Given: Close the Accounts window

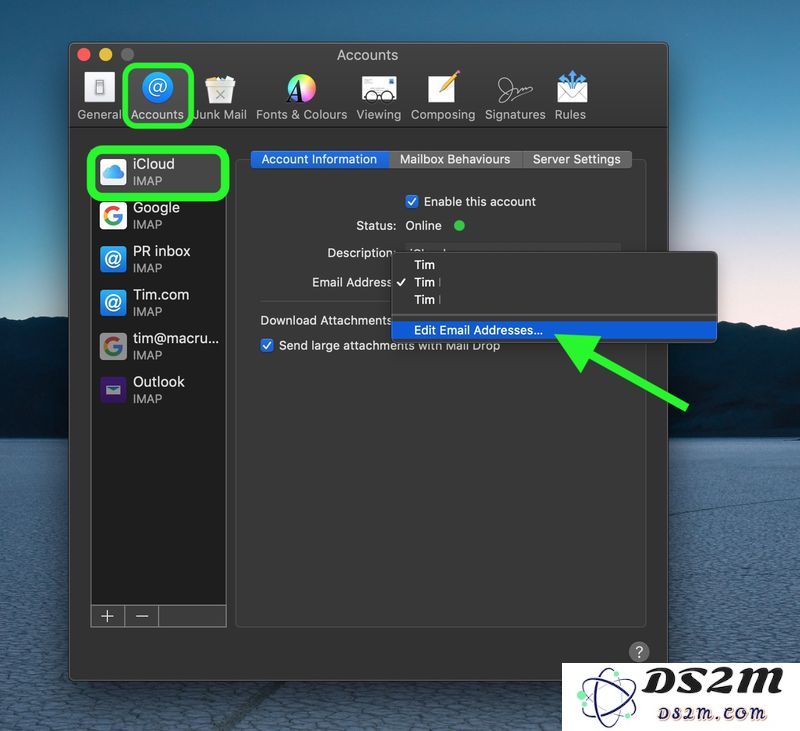Looking at the screenshot, I should pos(84,54).
